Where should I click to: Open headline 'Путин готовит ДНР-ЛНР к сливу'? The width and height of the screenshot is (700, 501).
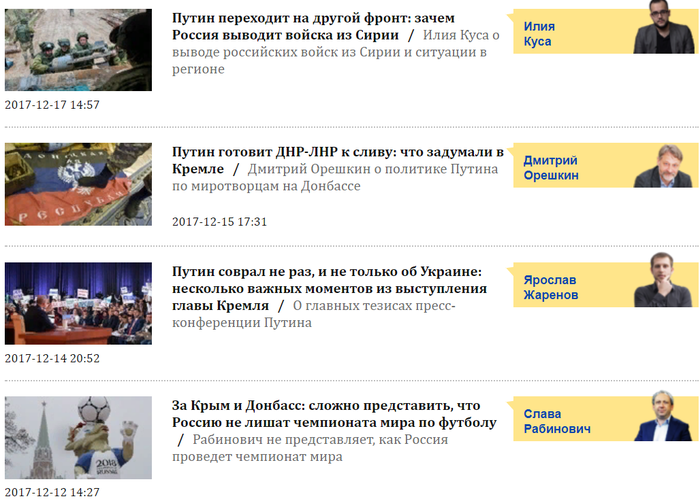[338, 160]
